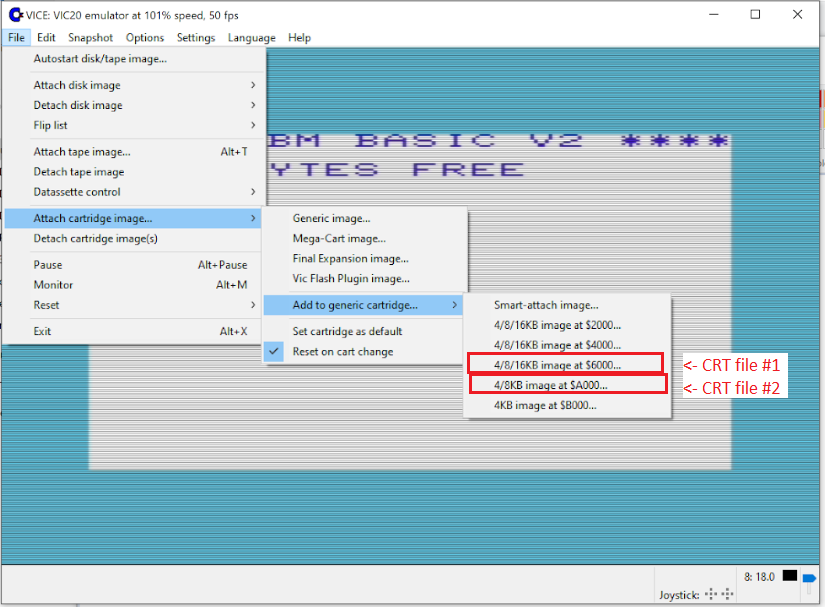Minimize the VICE window
Screen dimensions: 825x607
pos(713,14)
